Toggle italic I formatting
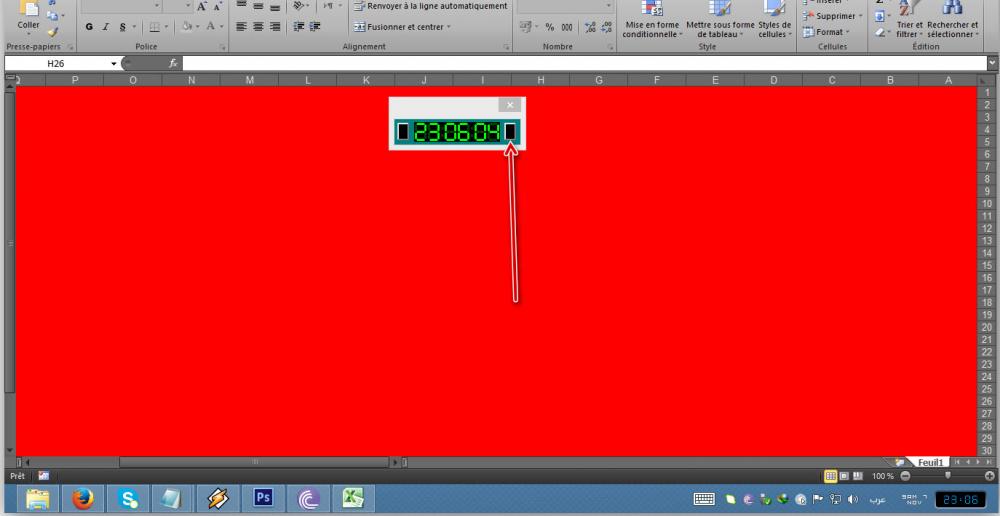This screenshot has height=516, width=1000. [106, 27]
